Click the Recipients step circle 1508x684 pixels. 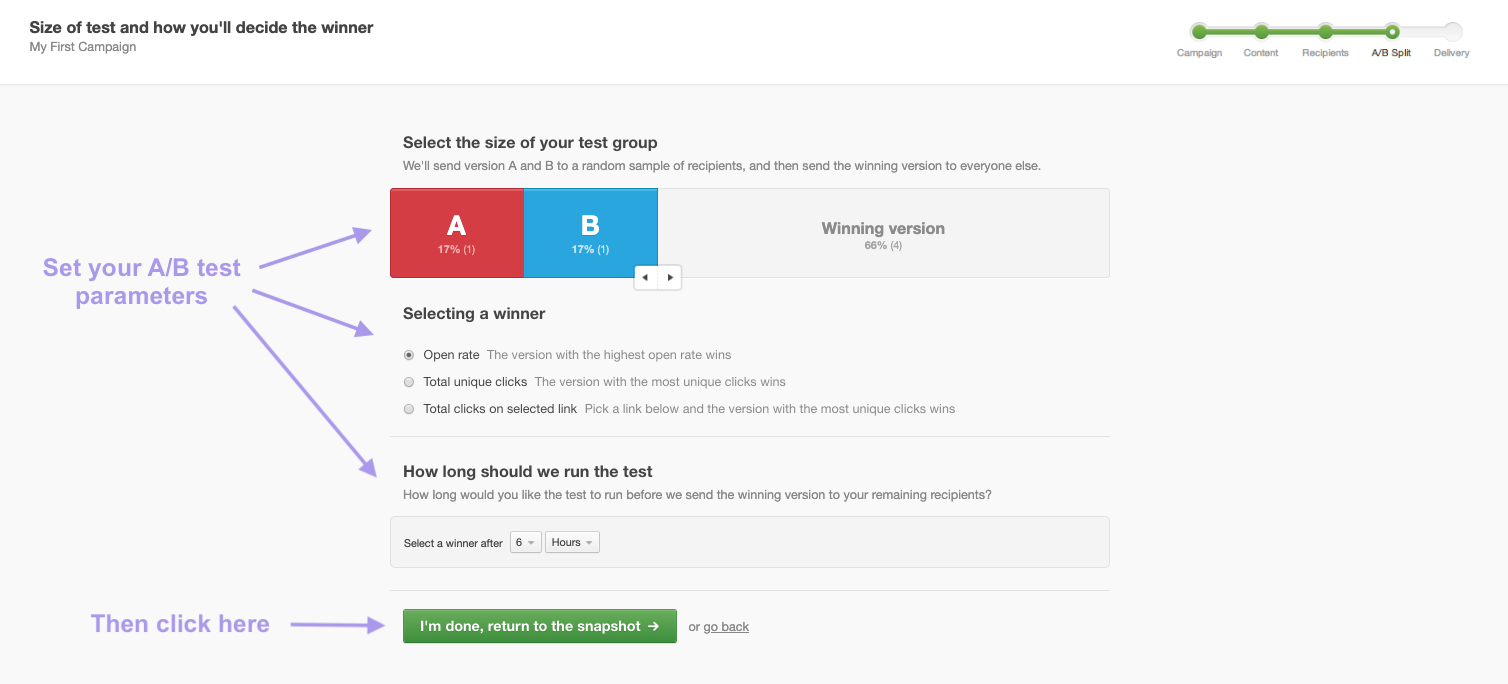1326,31
